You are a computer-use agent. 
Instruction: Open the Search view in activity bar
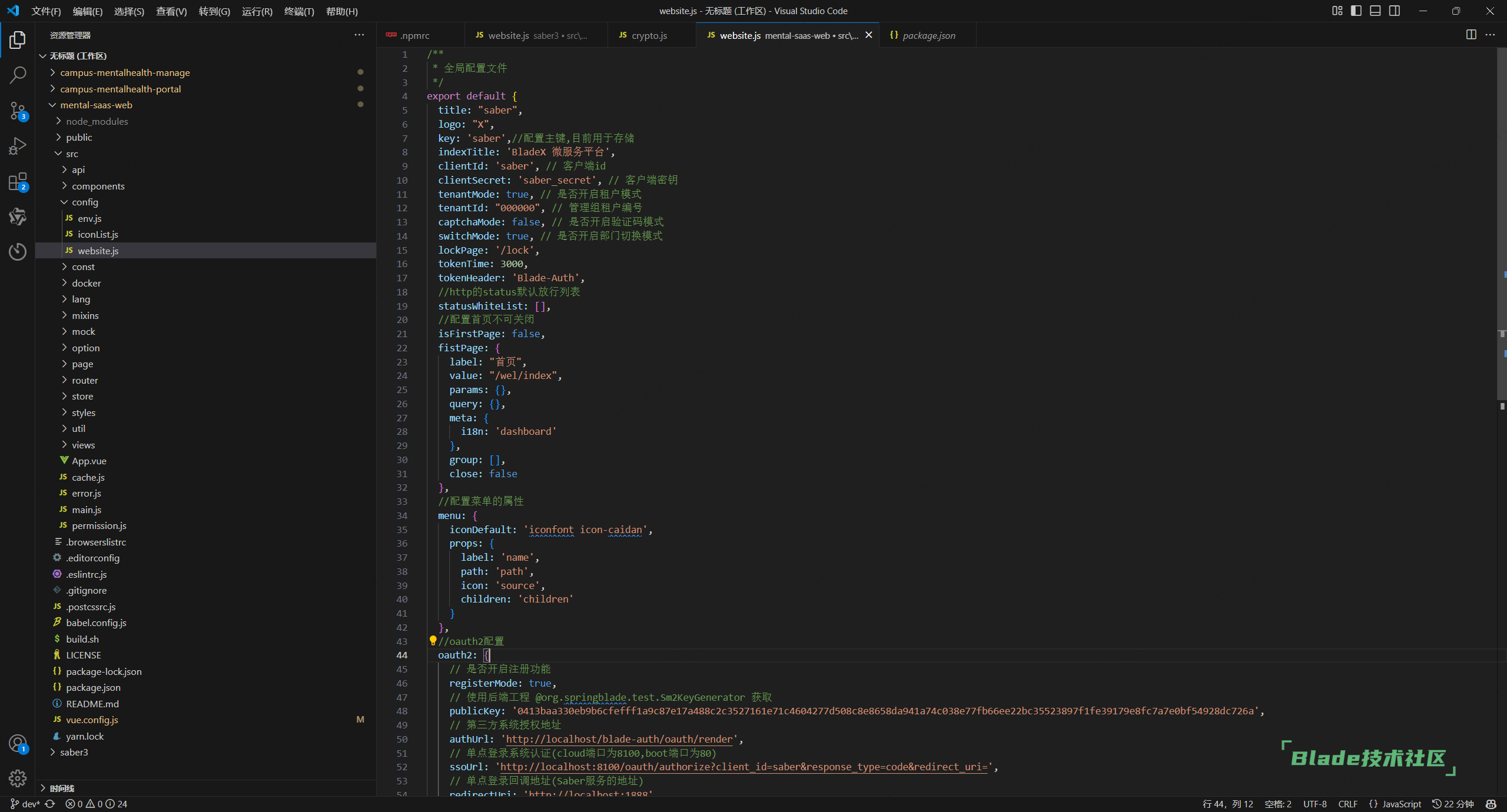coord(18,75)
